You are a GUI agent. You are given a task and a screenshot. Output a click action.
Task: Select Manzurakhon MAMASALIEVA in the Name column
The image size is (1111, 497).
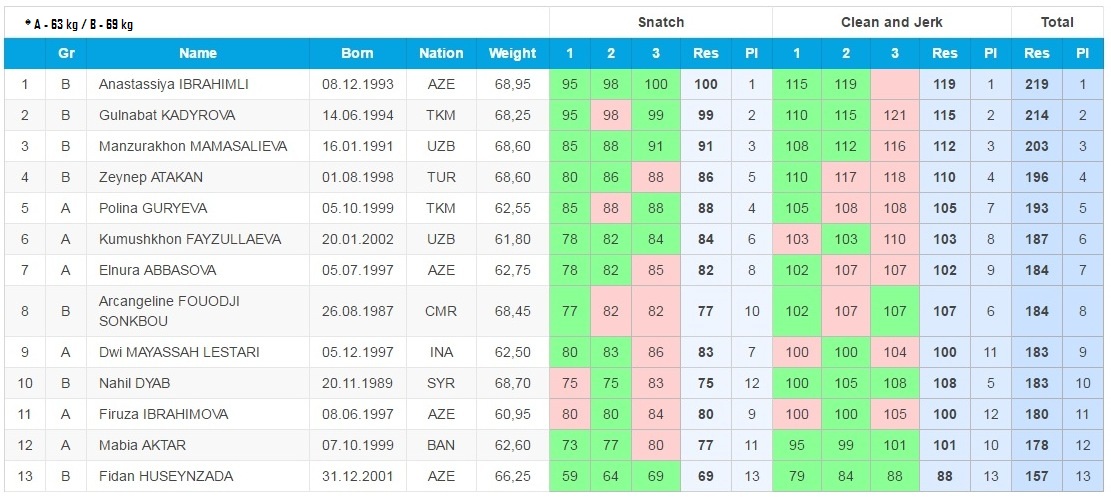pyautogui.click(x=192, y=147)
